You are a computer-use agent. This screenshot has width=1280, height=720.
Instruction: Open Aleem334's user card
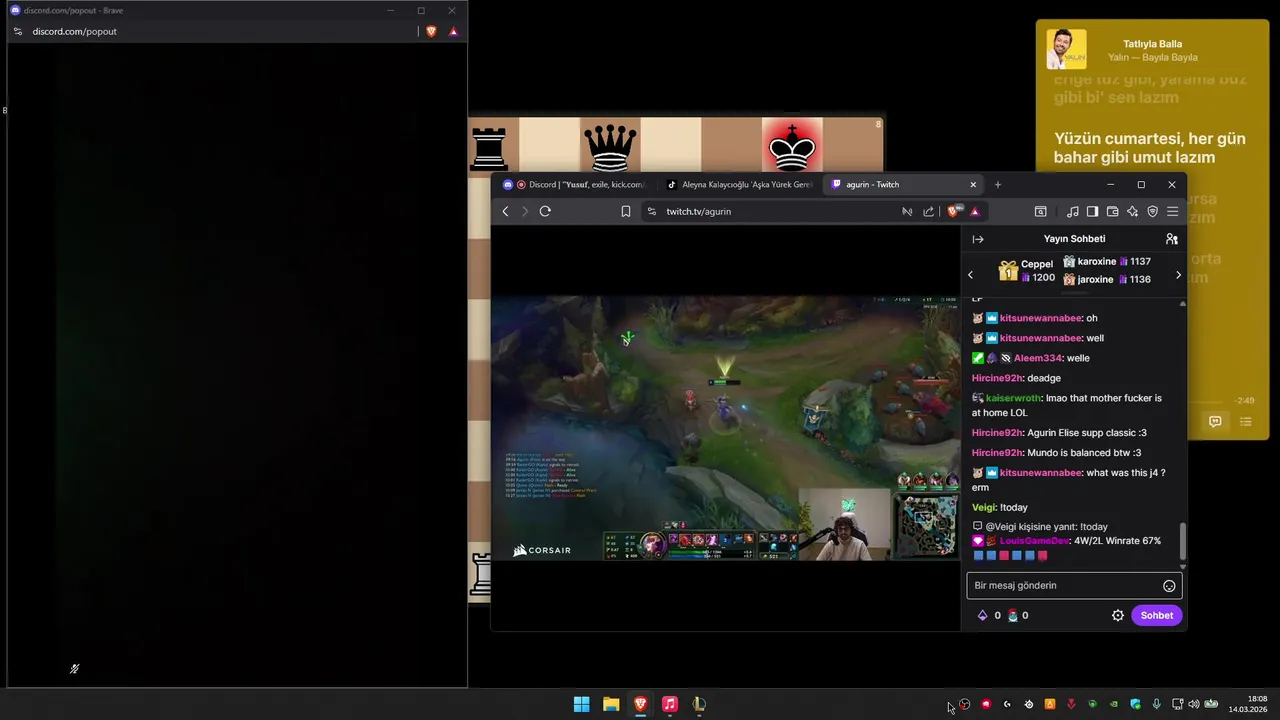(x=1038, y=358)
